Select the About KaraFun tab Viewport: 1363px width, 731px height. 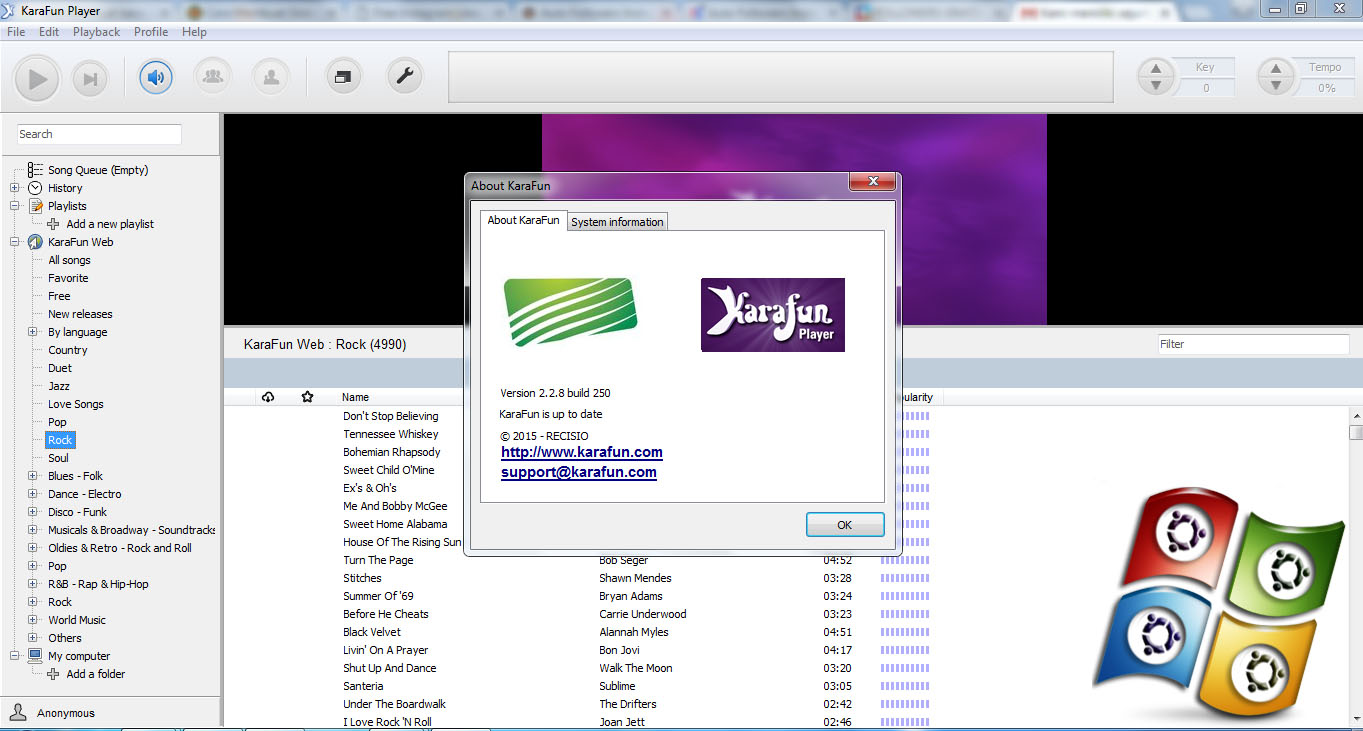(x=523, y=220)
